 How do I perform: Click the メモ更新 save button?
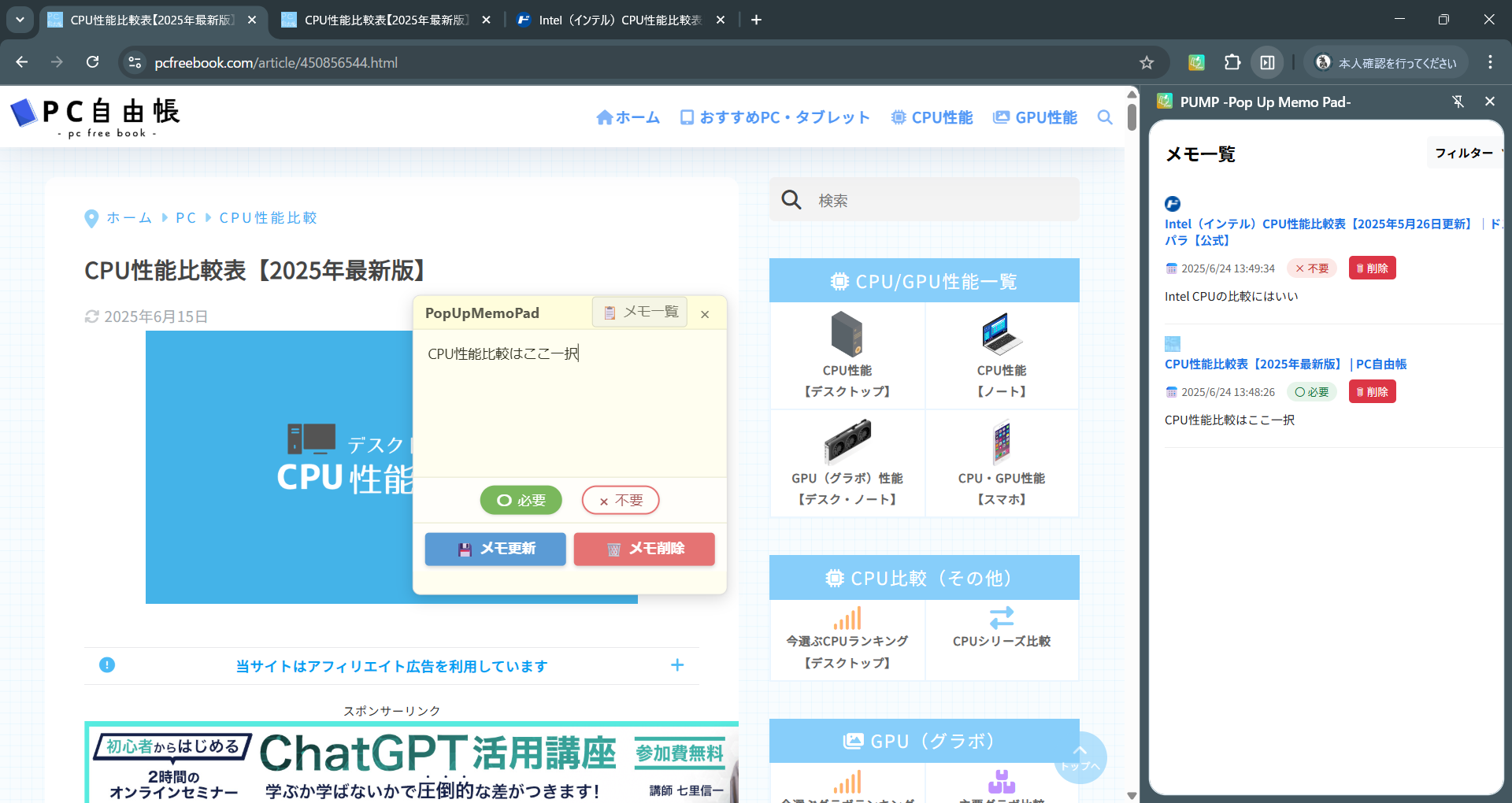coord(495,549)
